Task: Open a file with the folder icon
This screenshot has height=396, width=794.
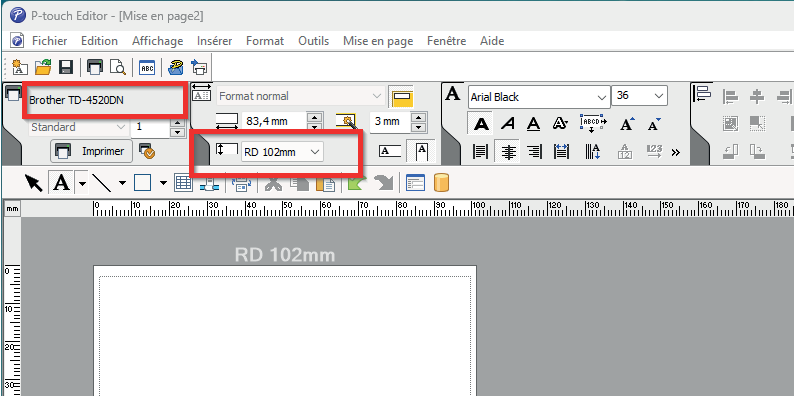Action: pyautogui.click(x=43, y=67)
